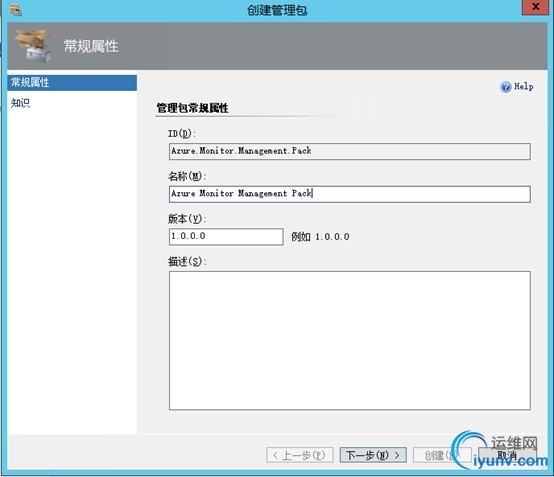Click the ID(D): field label
The width and height of the screenshot is (554, 477).
182,134
